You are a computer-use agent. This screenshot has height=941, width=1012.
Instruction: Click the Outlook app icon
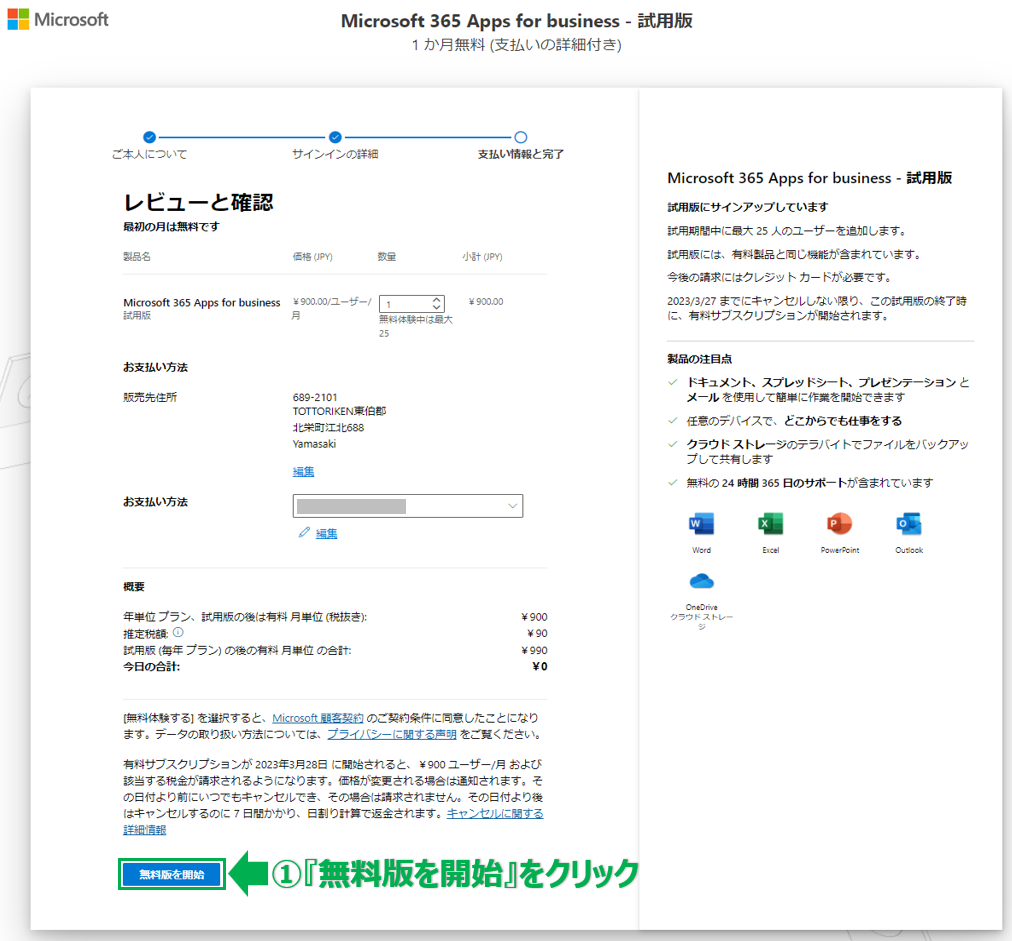[909, 523]
